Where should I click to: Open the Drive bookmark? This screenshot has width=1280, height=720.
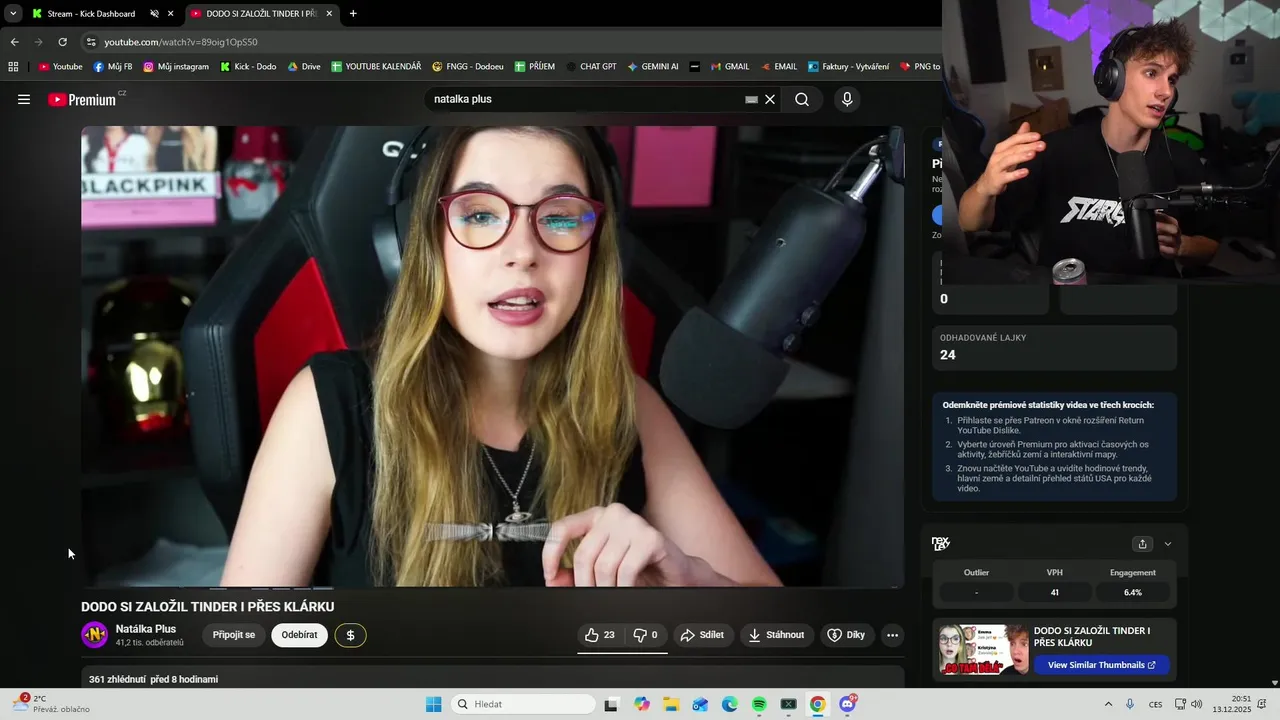pos(304,67)
